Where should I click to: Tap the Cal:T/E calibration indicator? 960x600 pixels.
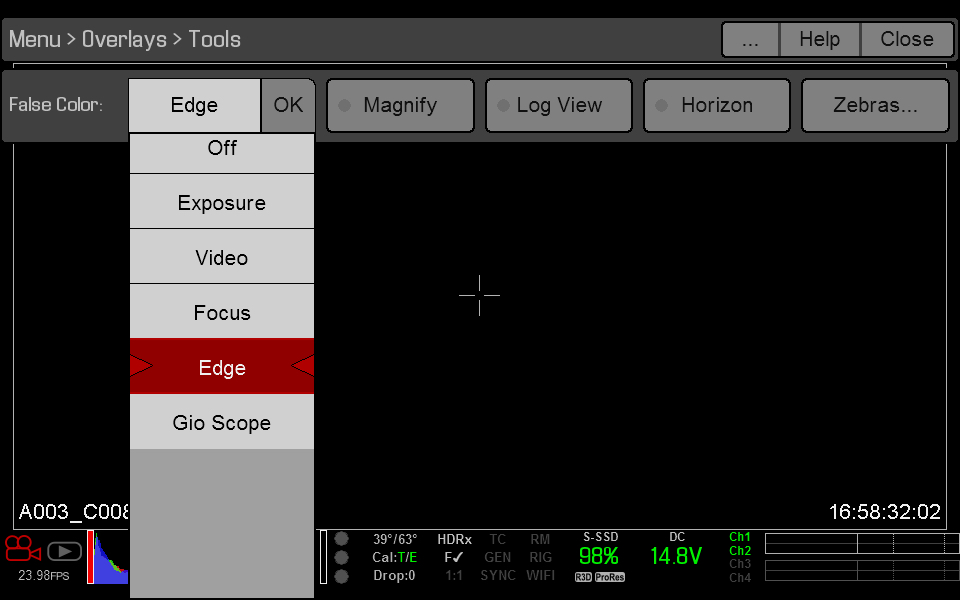[395, 557]
